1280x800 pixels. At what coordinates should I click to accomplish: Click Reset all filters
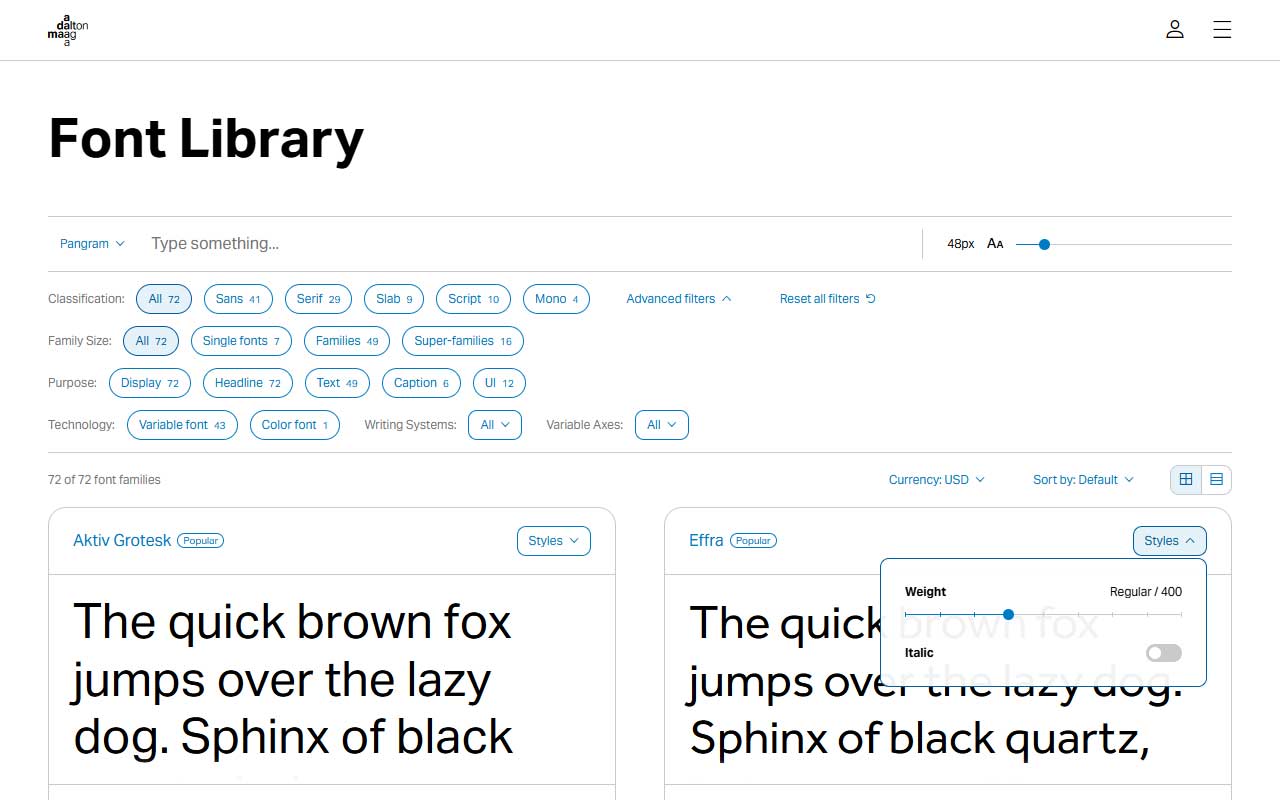820,298
